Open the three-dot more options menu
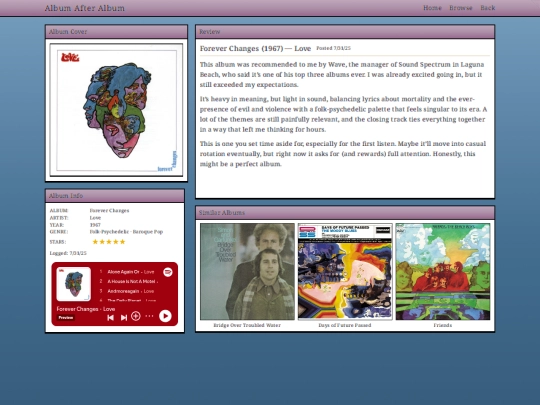 click(x=149, y=316)
